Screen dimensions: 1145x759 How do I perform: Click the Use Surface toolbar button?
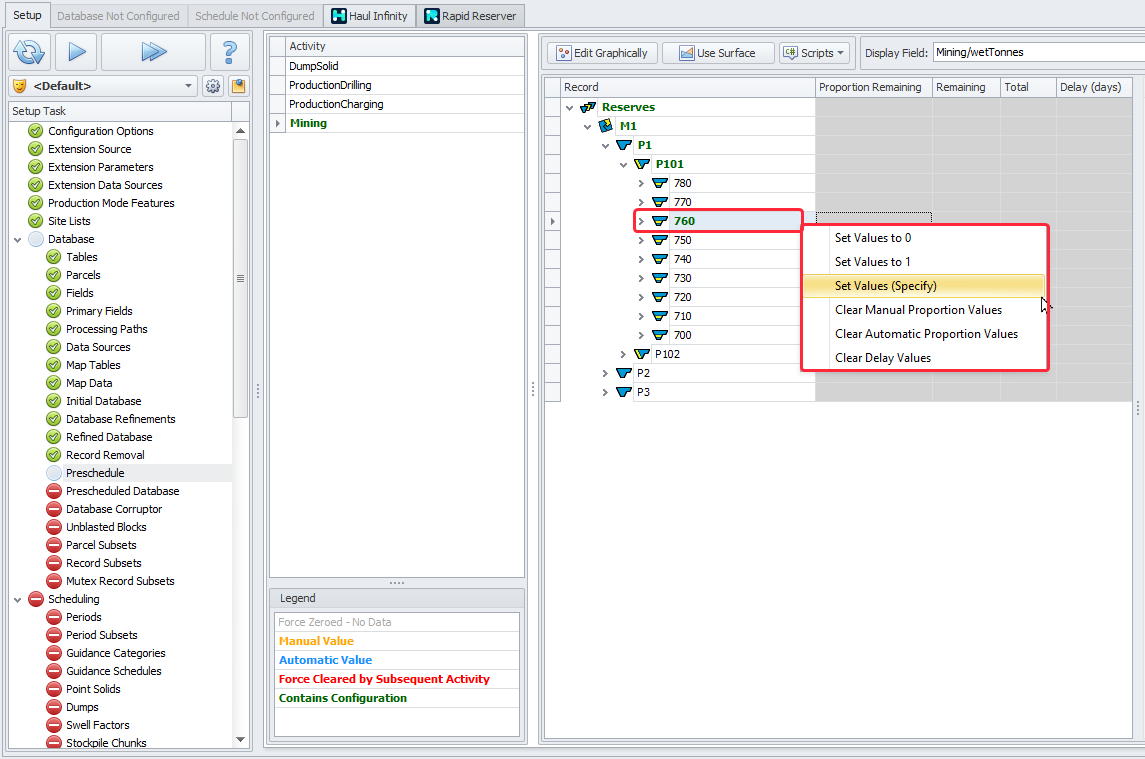tap(717, 53)
